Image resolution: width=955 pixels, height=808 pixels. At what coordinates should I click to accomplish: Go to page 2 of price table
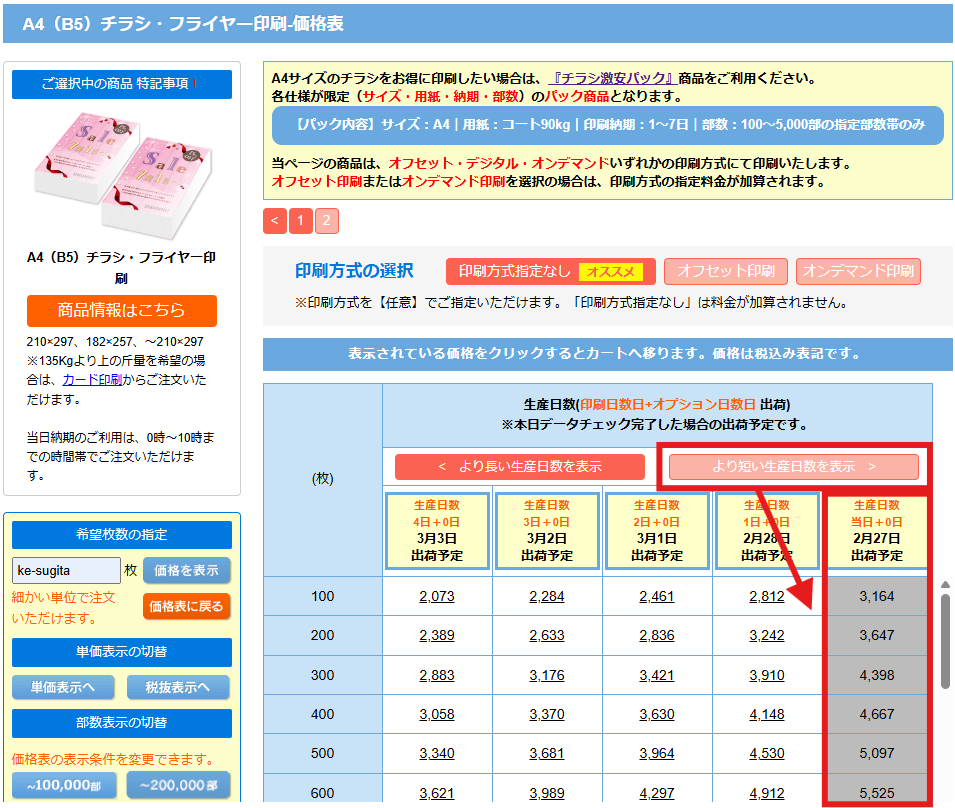pos(327,221)
